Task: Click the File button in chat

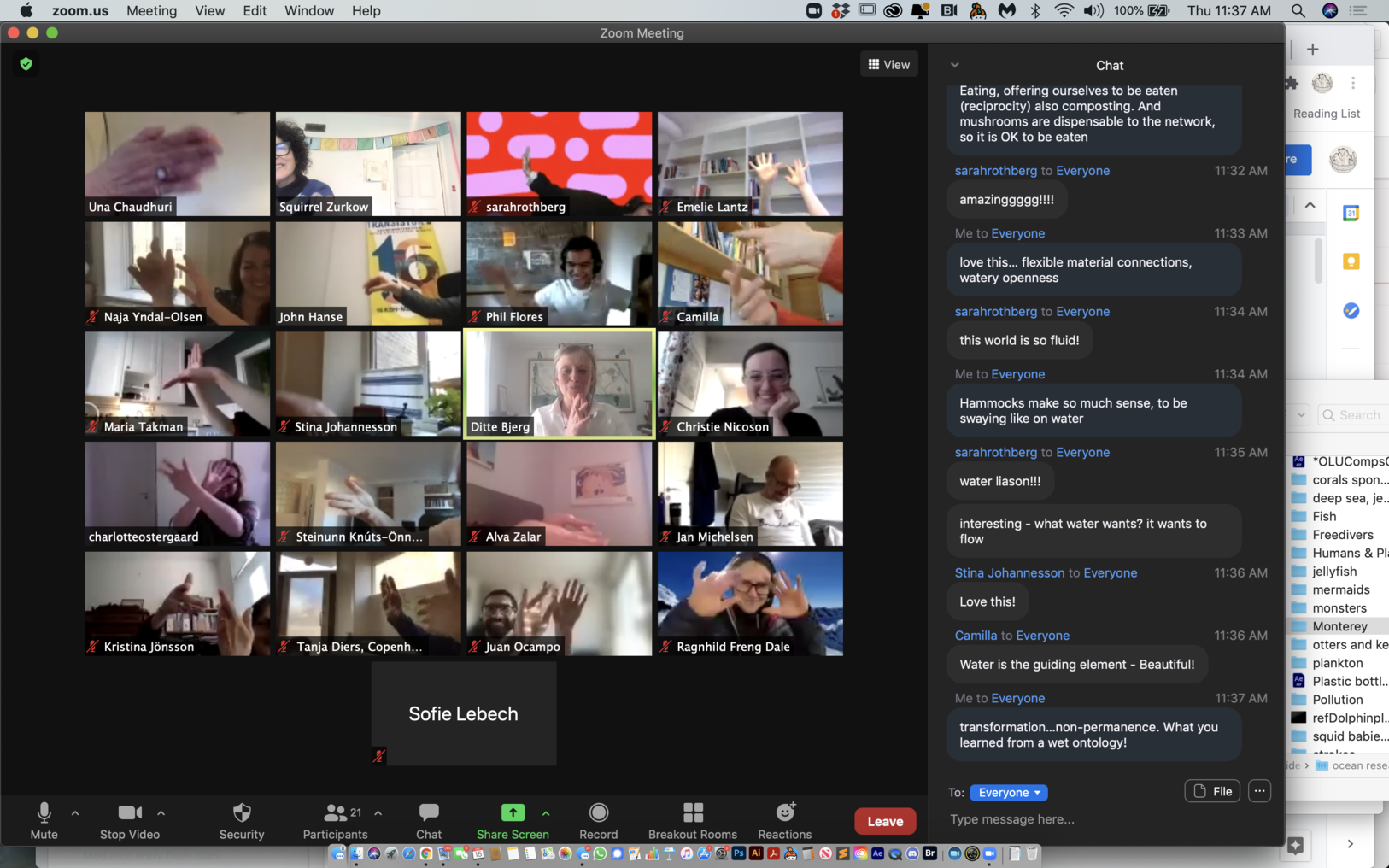Action: click(x=1212, y=791)
